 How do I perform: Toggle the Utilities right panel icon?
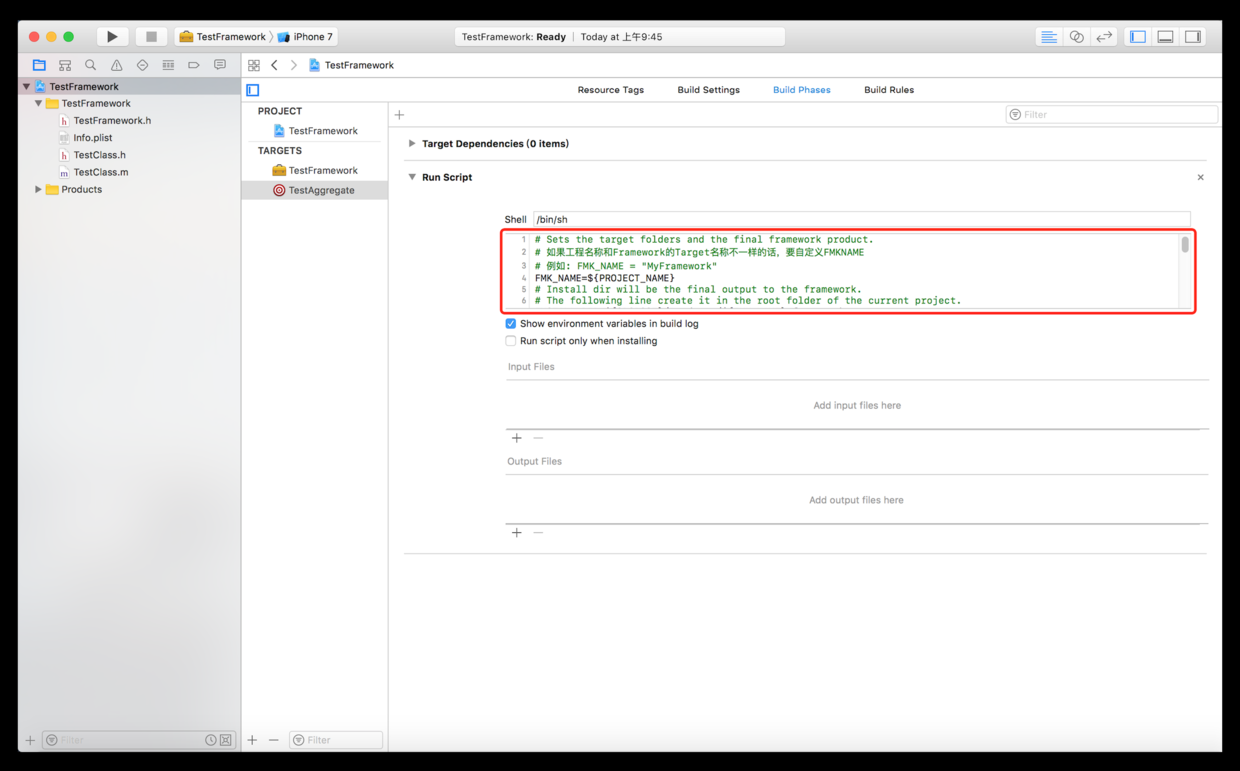pos(1193,37)
